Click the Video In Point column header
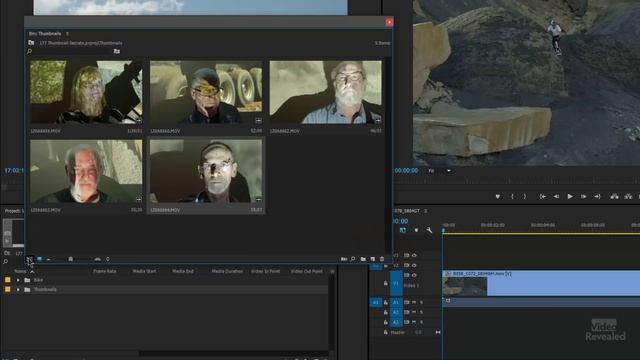Viewport: 640px width, 360px height. coord(265,271)
